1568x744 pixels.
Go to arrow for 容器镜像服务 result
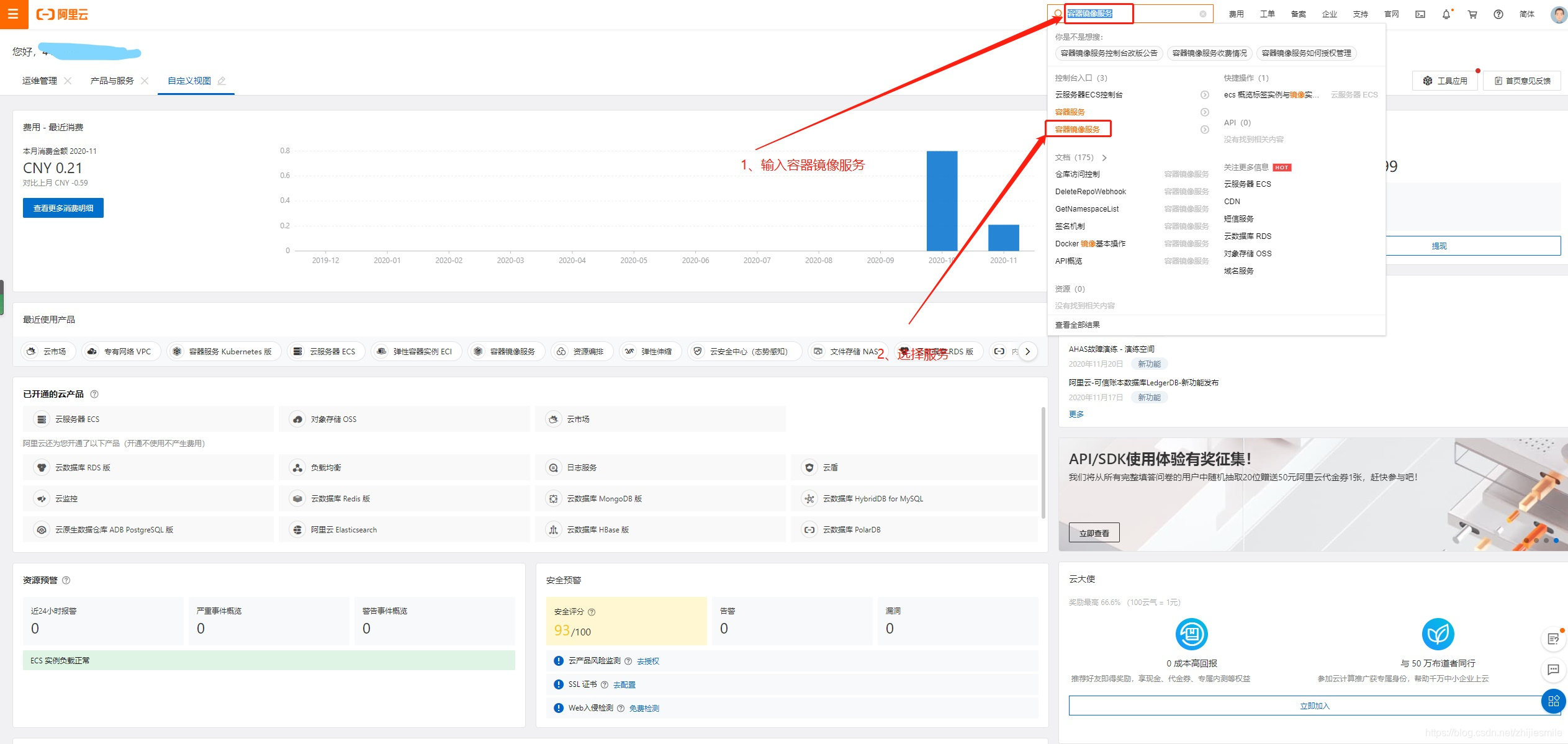1204,130
